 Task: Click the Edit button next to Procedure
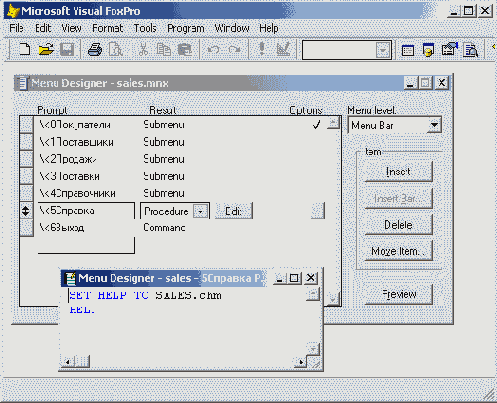(x=234, y=211)
